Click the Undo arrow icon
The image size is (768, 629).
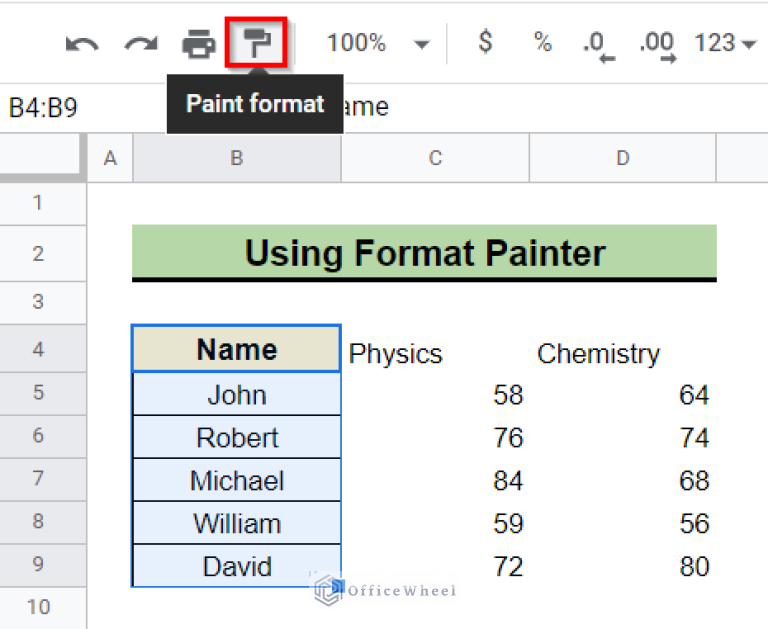(x=81, y=44)
